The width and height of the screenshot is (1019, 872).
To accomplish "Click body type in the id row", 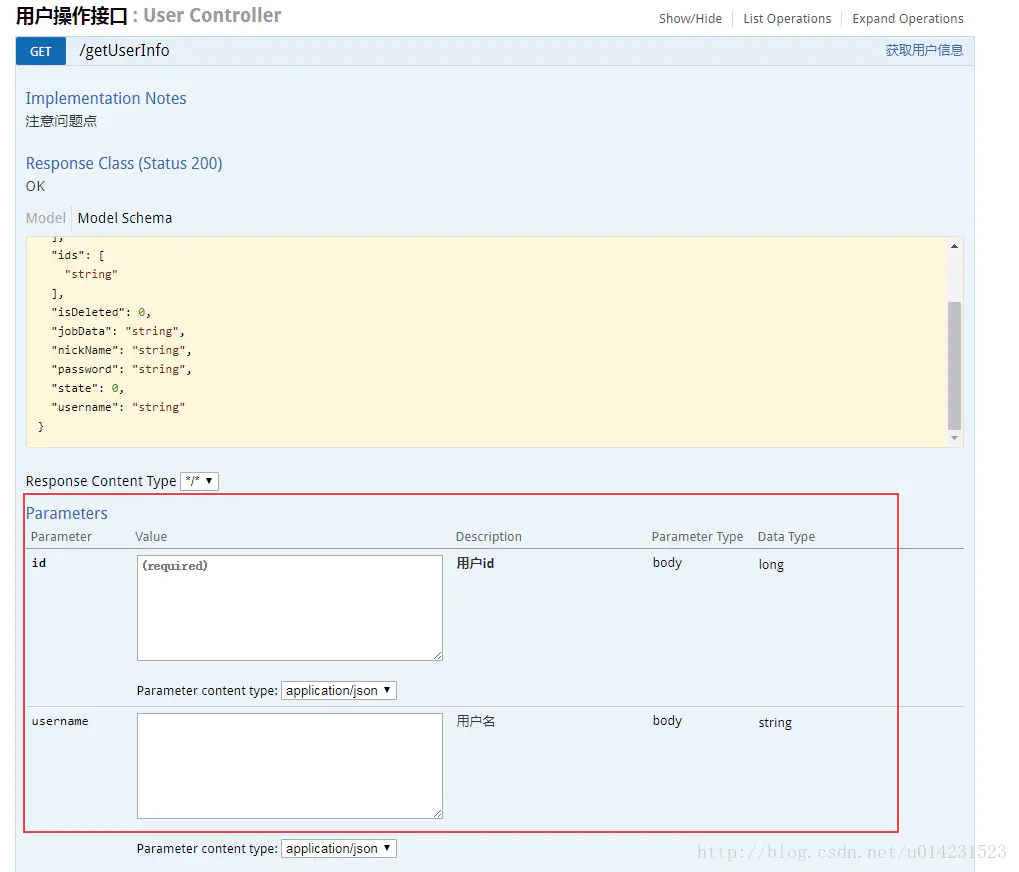I will pos(667,563).
